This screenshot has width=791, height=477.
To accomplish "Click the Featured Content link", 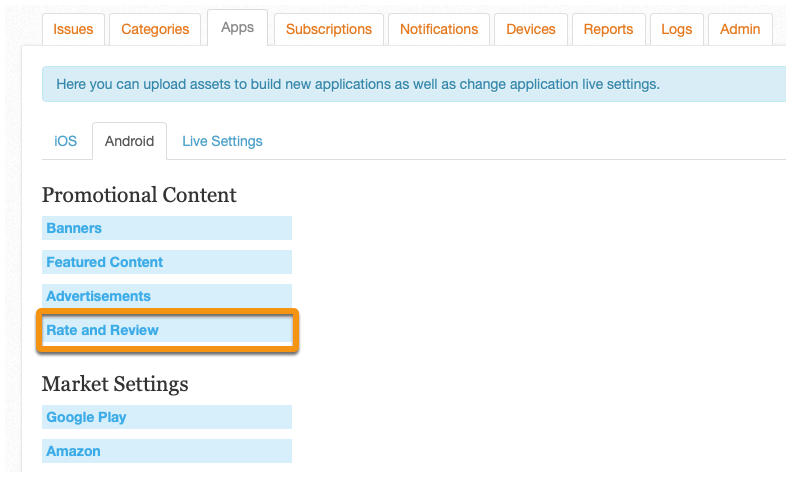I will [x=166, y=262].
